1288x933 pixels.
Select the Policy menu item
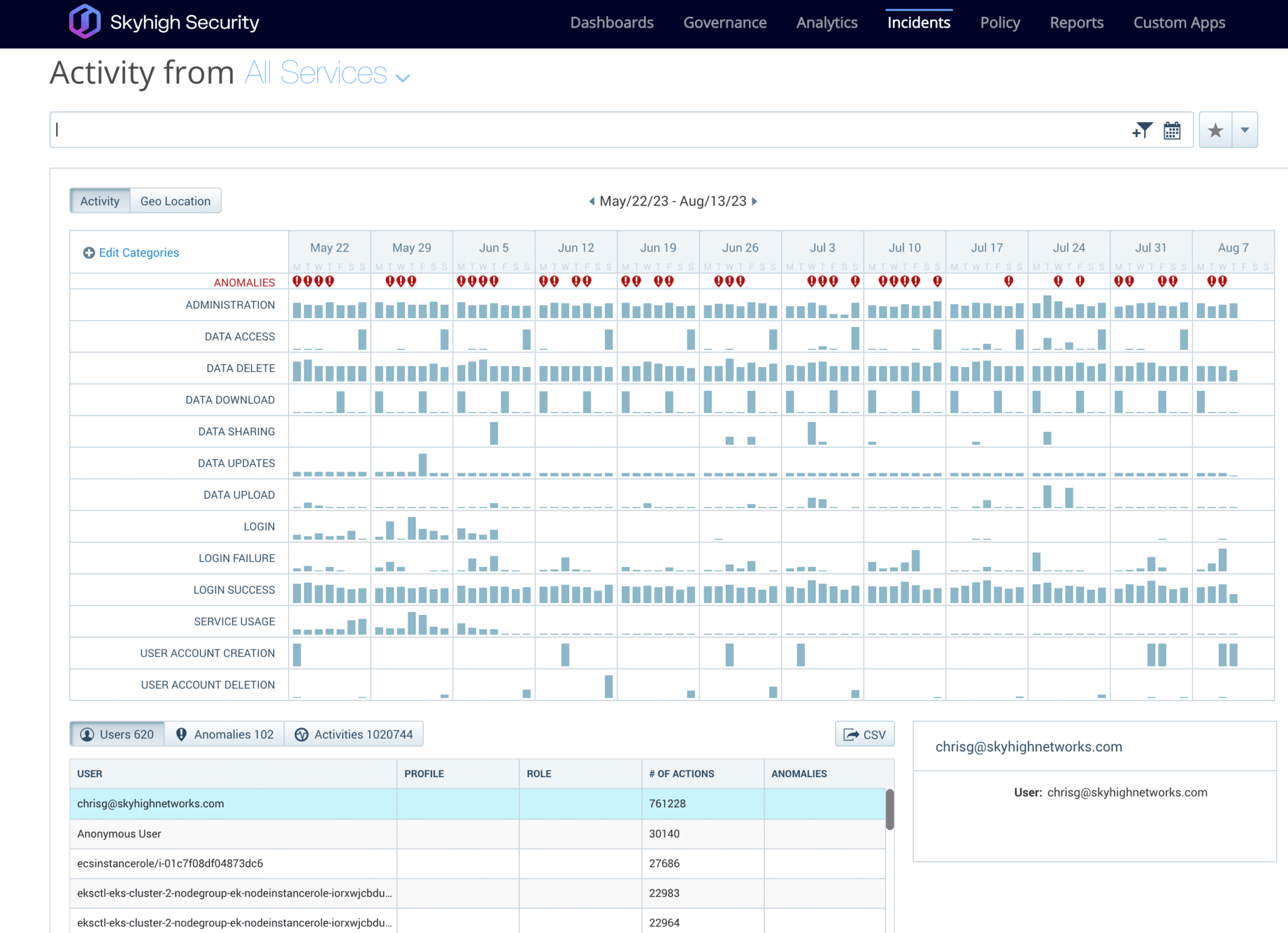(999, 23)
